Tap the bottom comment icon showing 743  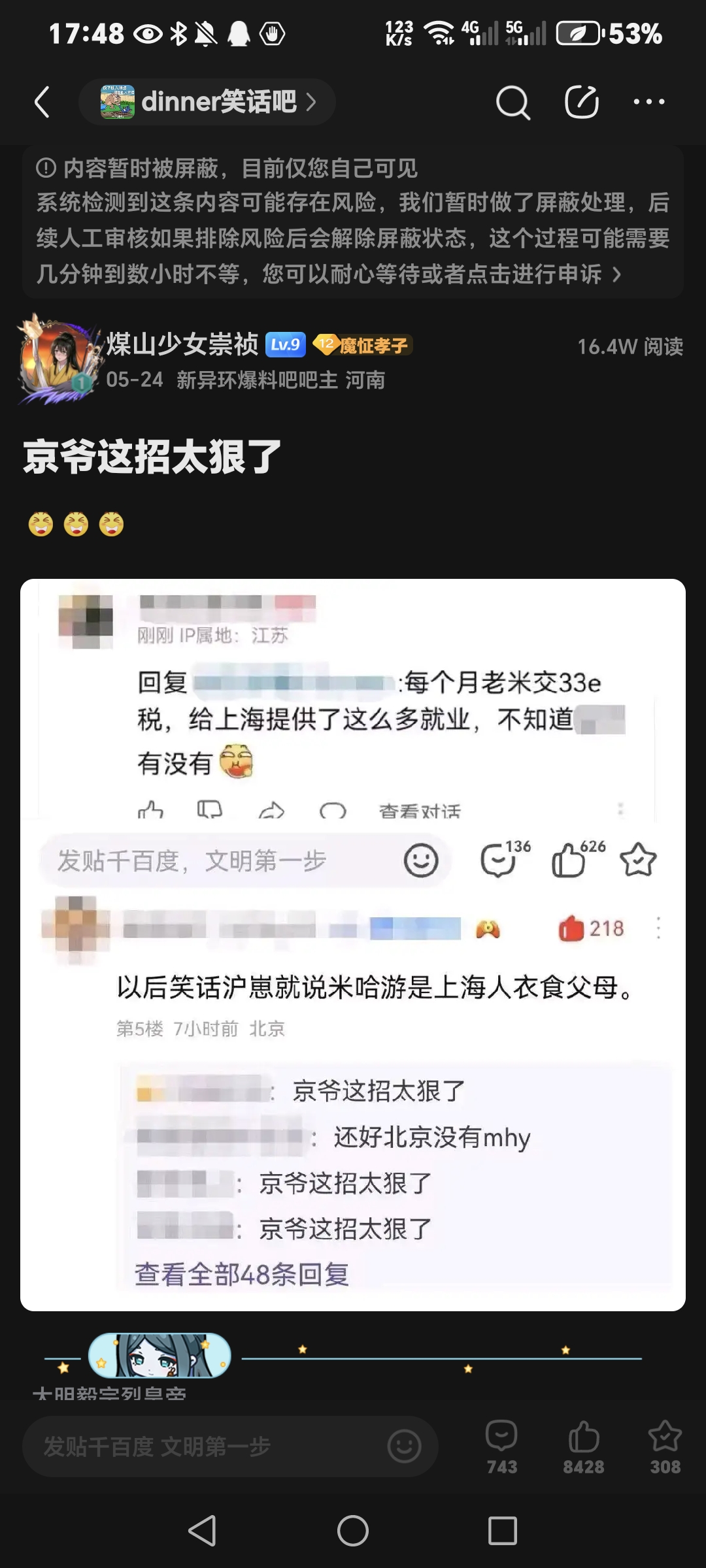501,1447
